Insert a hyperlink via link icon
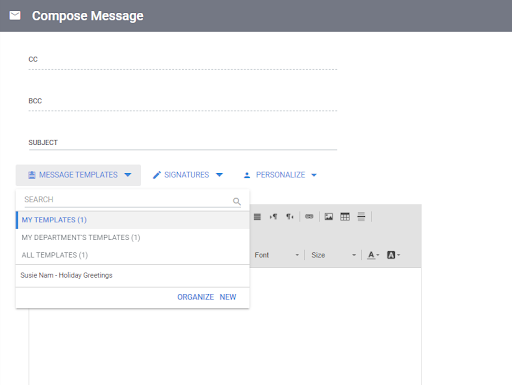 click(309, 217)
